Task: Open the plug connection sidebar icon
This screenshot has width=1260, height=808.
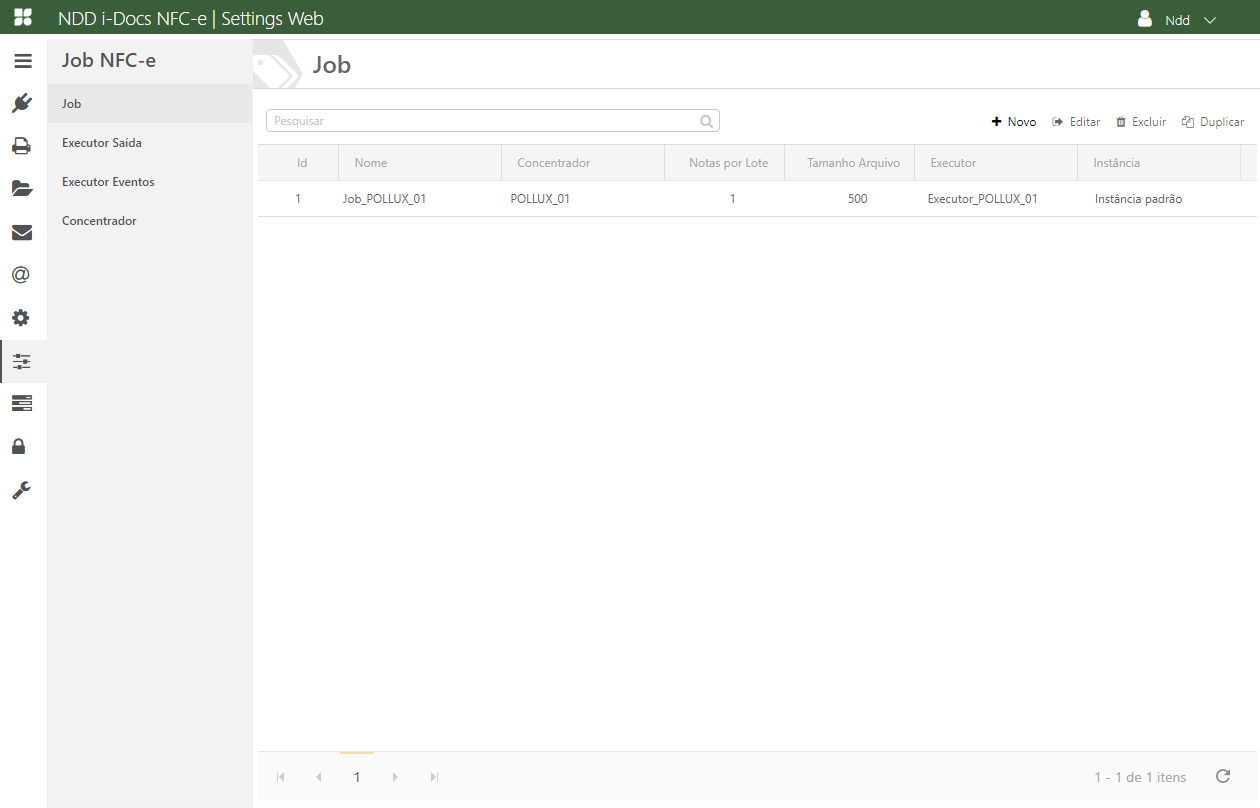Action: coord(22,103)
